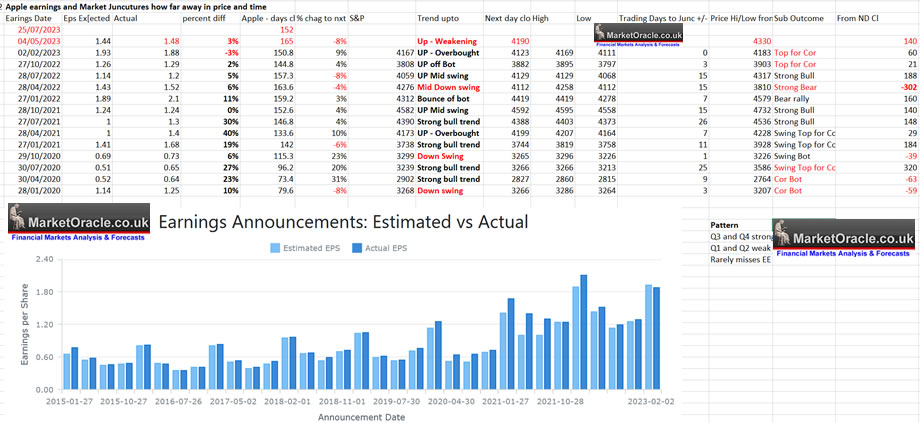
Task: Select the date cell 28/04/2022
Action: pyautogui.click(x=32, y=87)
